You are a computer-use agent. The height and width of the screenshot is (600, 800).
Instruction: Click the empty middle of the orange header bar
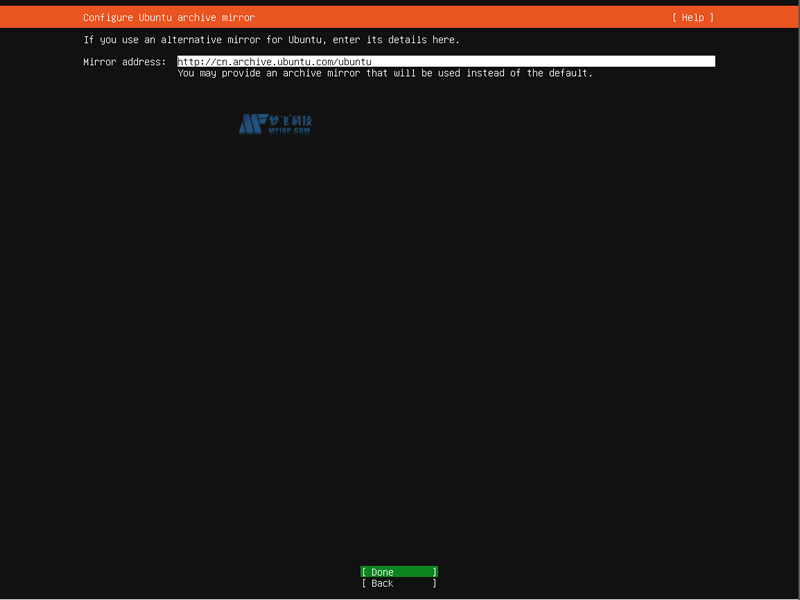pos(460,18)
